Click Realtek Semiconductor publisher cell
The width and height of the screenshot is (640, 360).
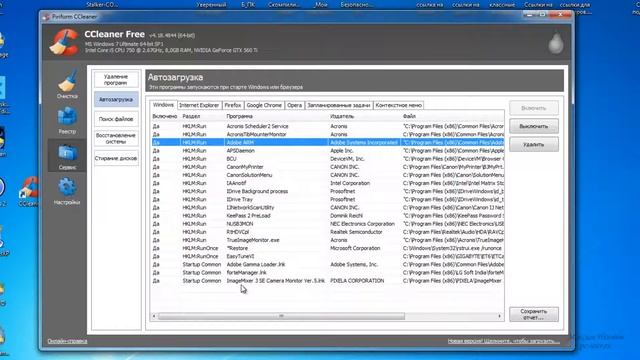coord(356,232)
